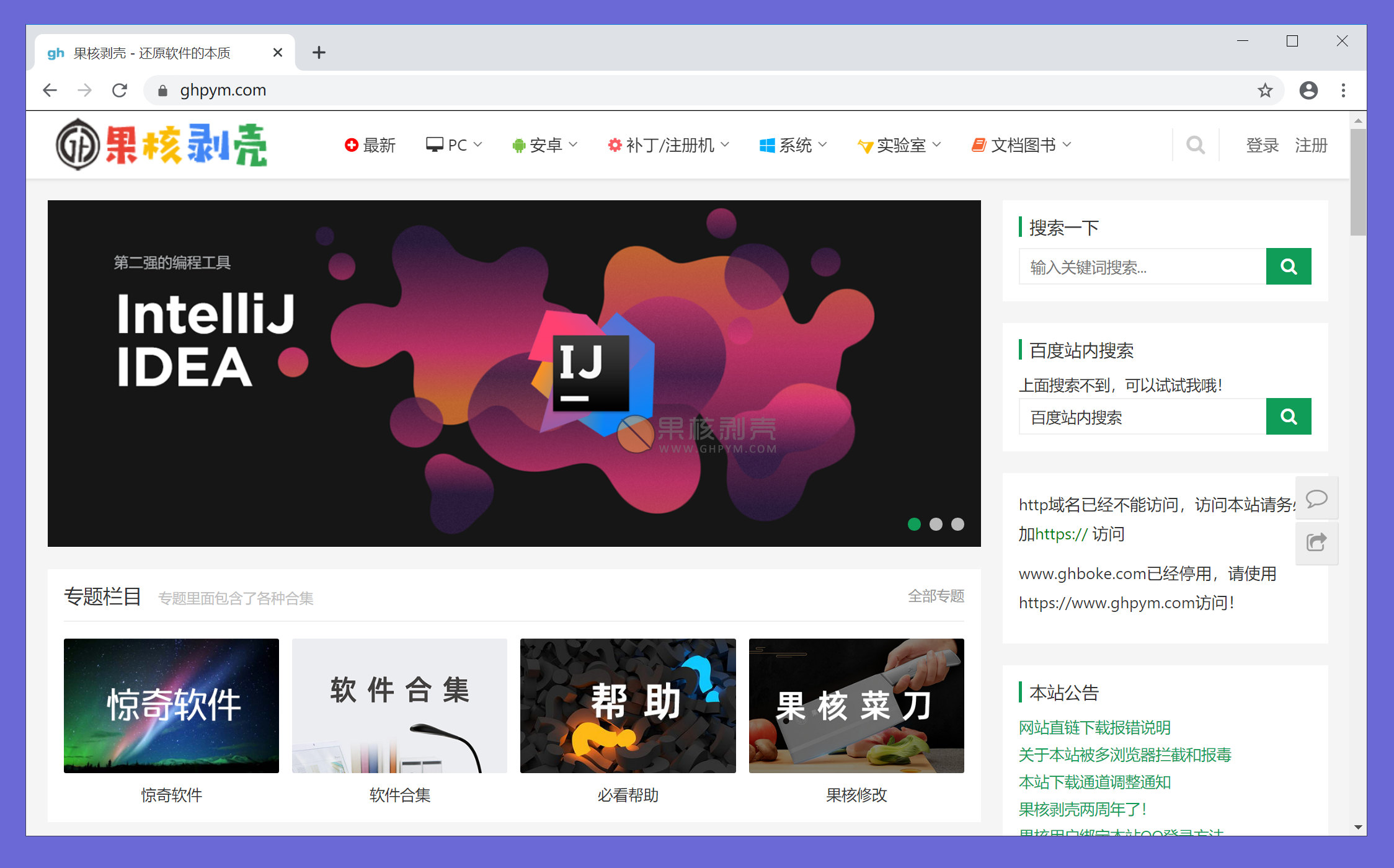Screen dimensions: 1394x868
Task: Click the yellow icon beside 实验室
Action: [865, 146]
